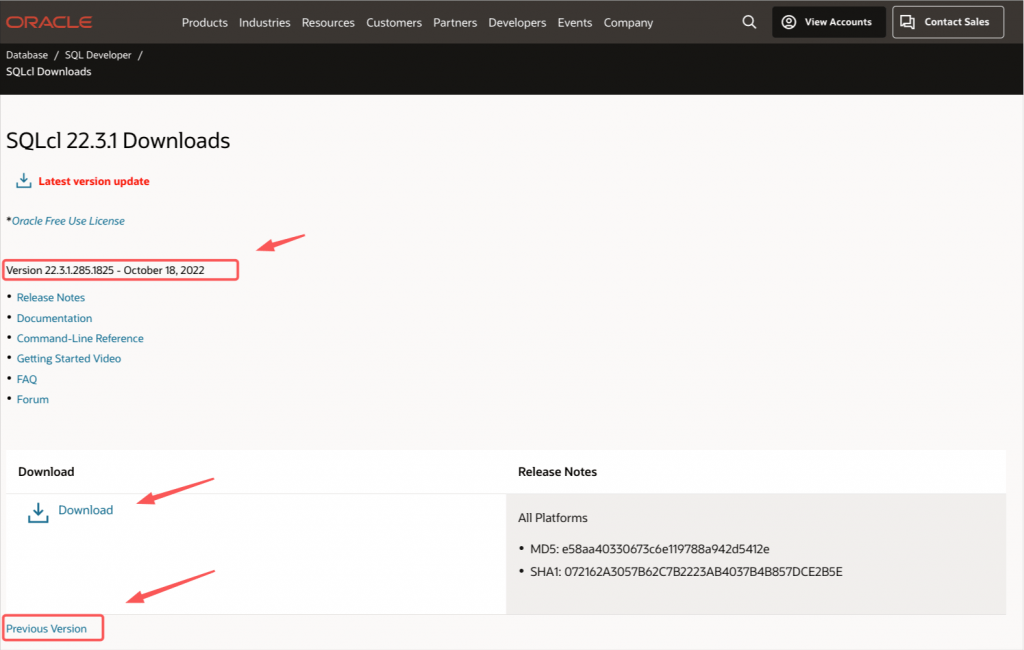Go to SQL Developer breadcrumb
This screenshot has width=1024, height=650.
point(98,55)
